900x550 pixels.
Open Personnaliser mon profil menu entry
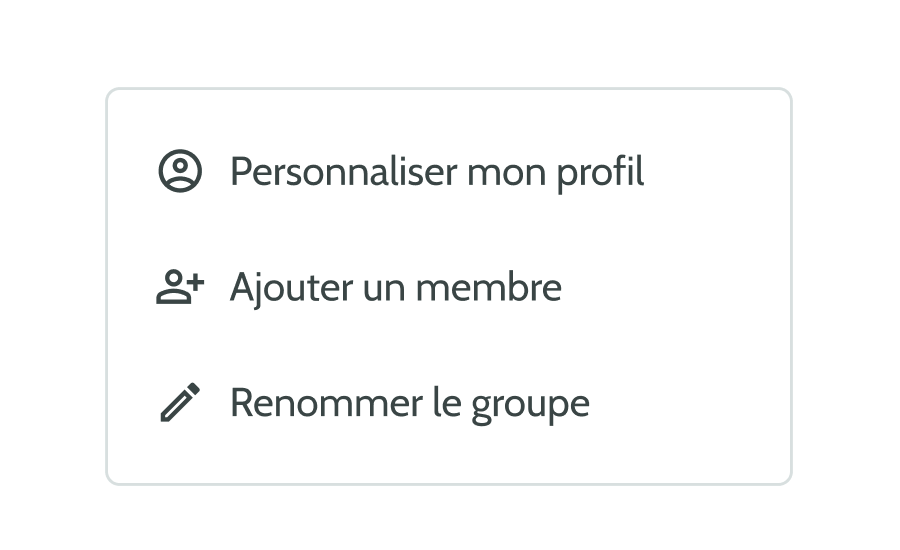point(449,171)
